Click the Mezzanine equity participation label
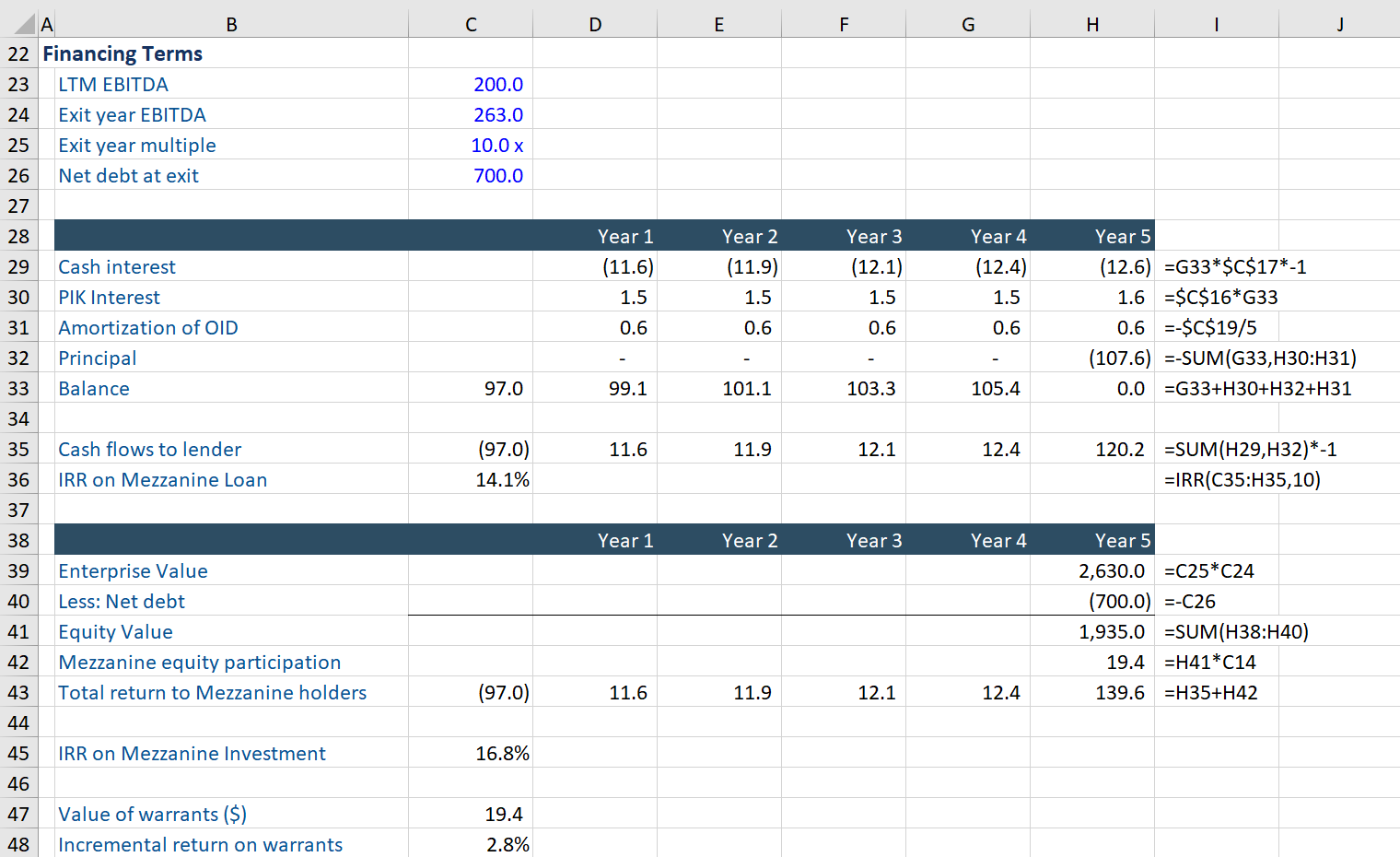 pos(199,663)
